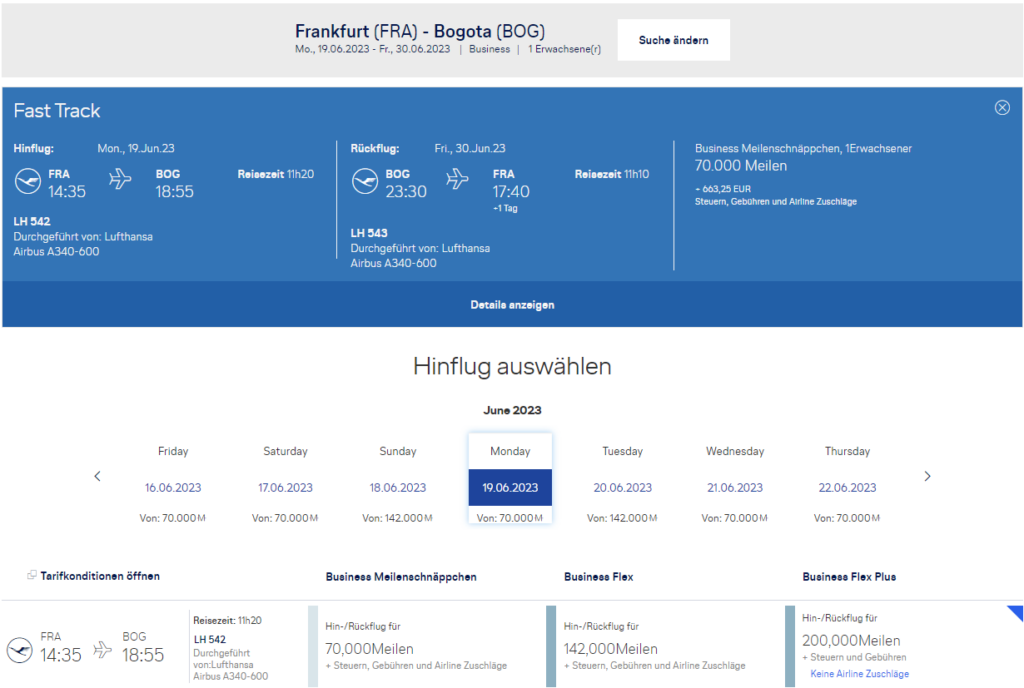Click Reisezeit 11h10 on return flight

(612, 174)
